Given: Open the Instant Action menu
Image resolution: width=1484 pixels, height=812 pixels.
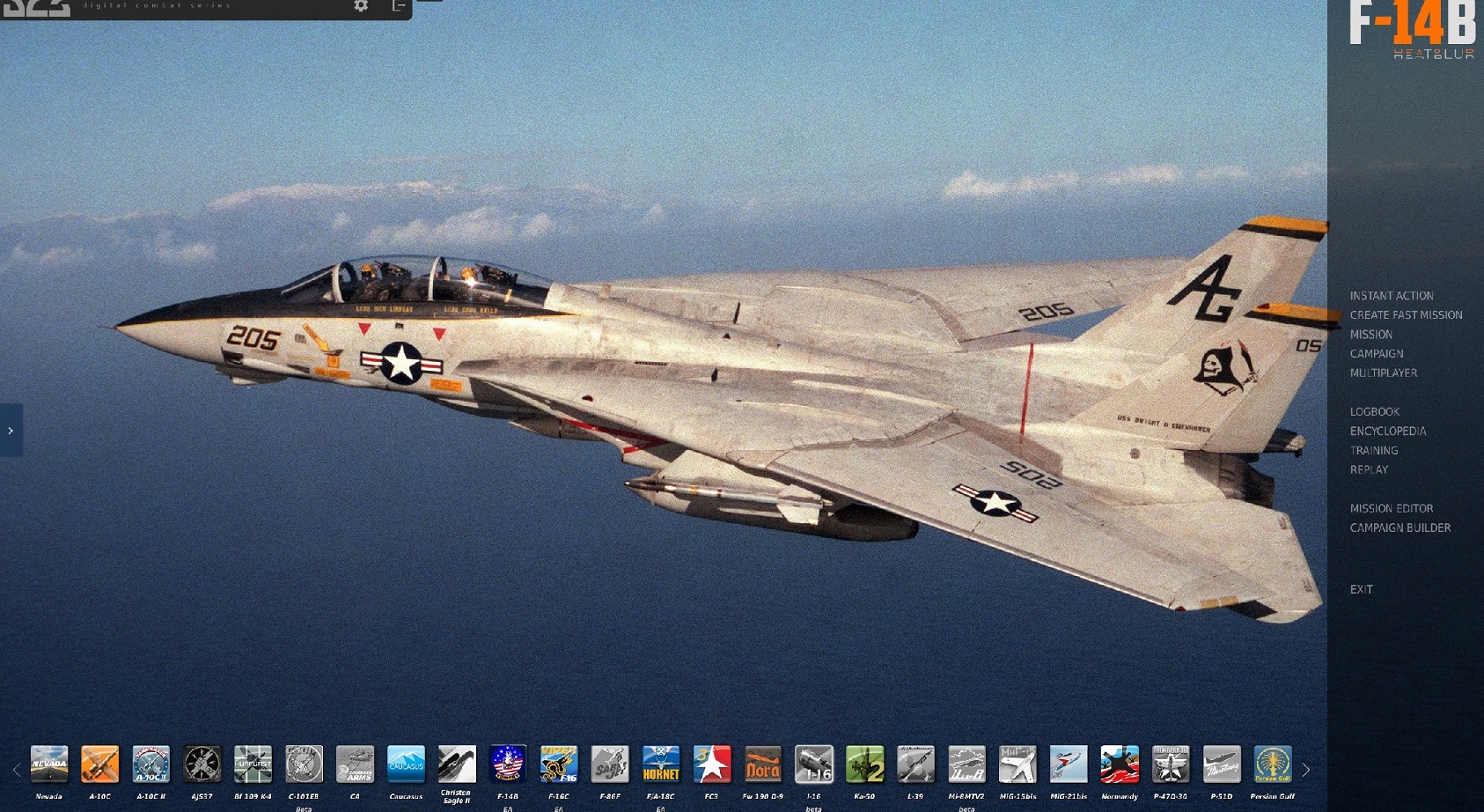Looking at the screenshot, I should 1391,296.
